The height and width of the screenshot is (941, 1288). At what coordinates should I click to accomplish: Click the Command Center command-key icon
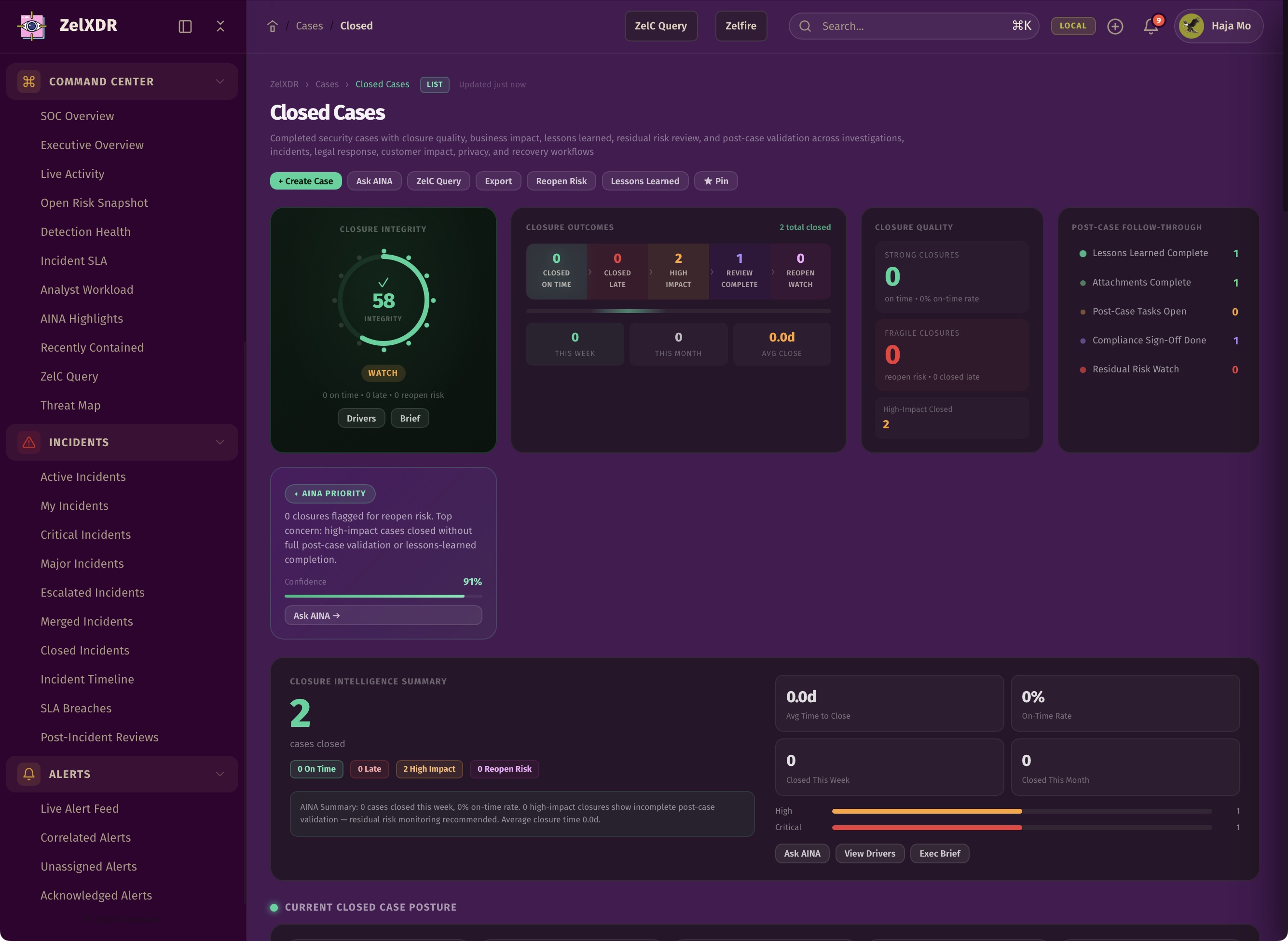pos(29,82)
